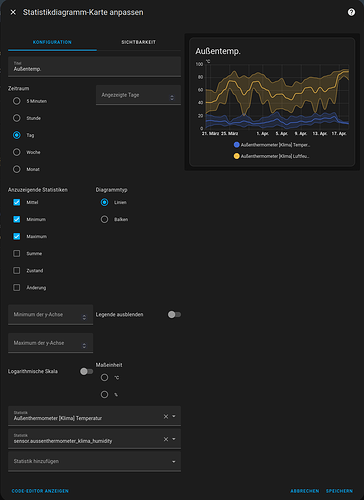Uncheck the Maximum statistics checkbox

pyautogui.click(x=17, y=236)
